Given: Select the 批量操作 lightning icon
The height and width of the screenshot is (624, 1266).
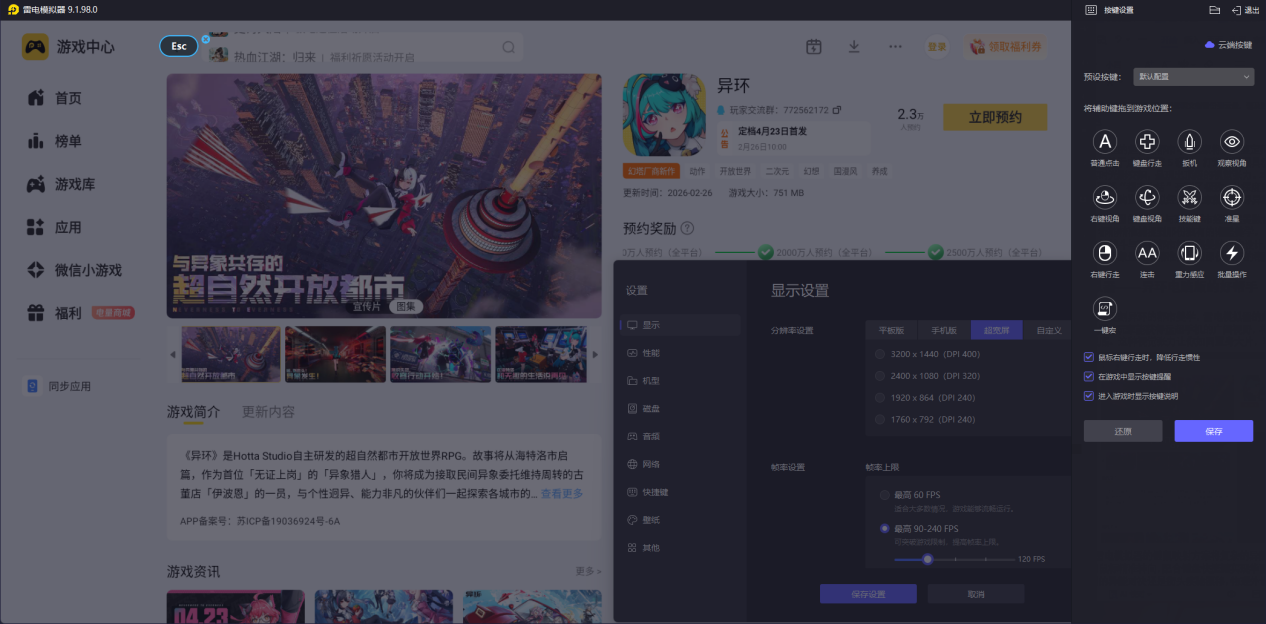Looking at the screenshot, I should [x=1232, y=253].
